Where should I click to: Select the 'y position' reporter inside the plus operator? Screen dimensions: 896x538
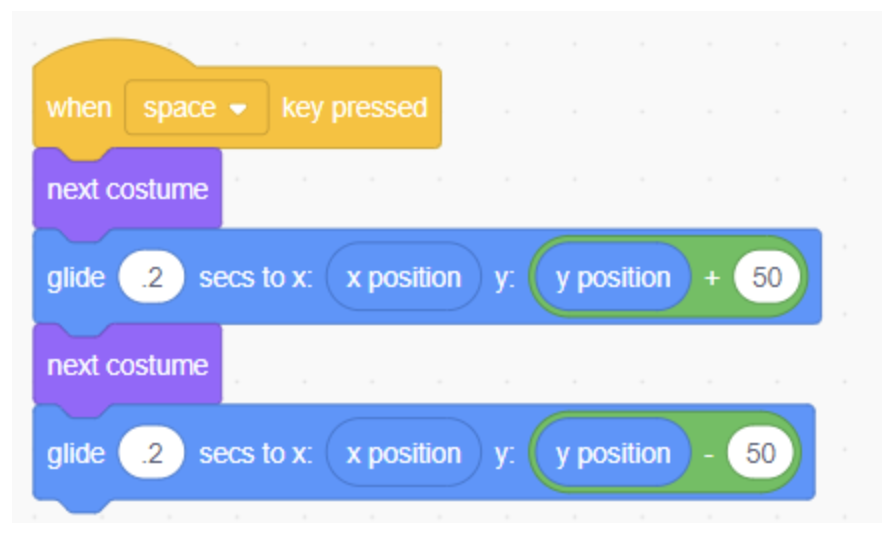point(613,278)
